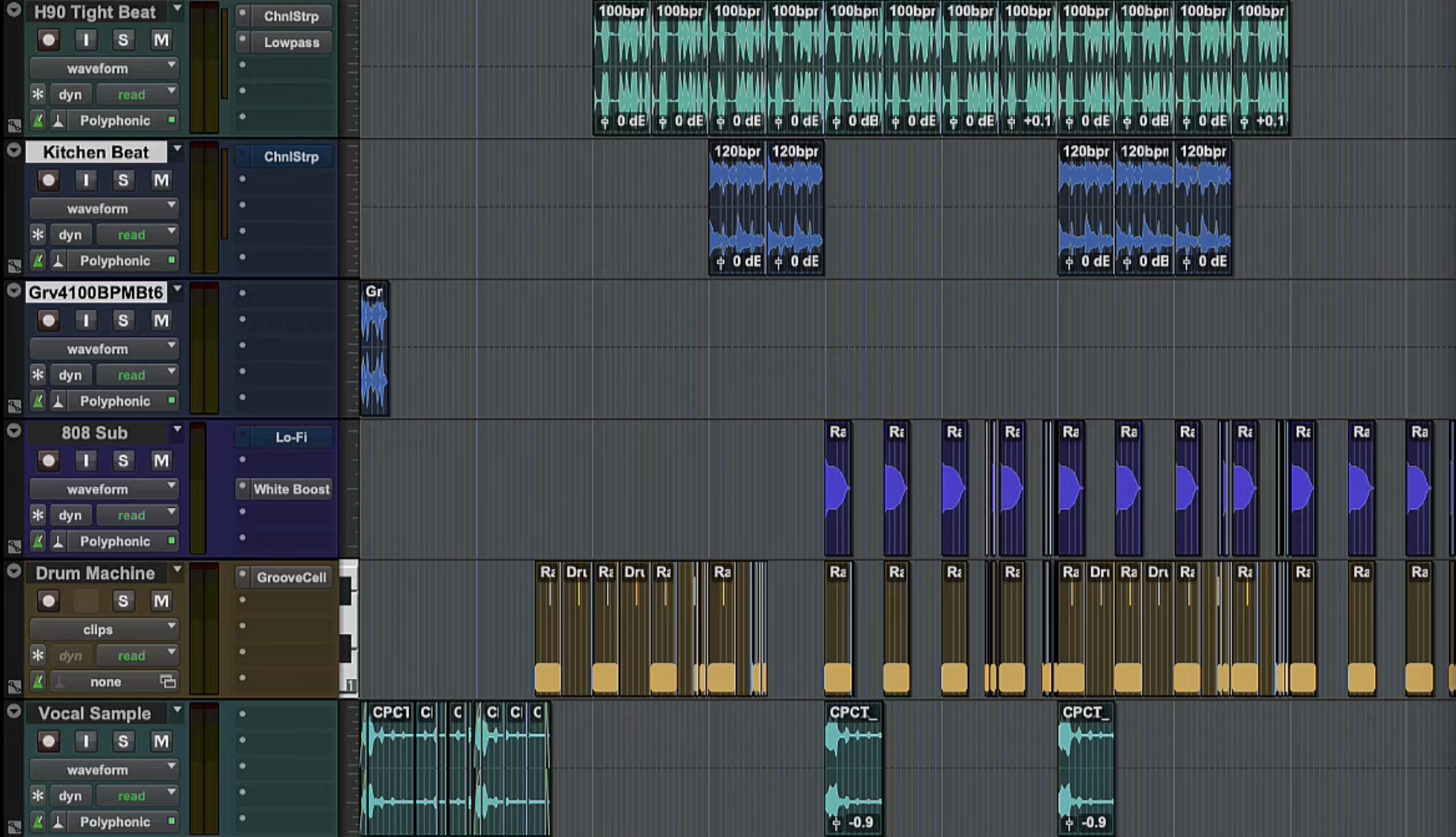Solo the Kitchen Beat track
The height and width of the screenshot is (837, 1456).
pyautogui.click(x=123, y=180)
